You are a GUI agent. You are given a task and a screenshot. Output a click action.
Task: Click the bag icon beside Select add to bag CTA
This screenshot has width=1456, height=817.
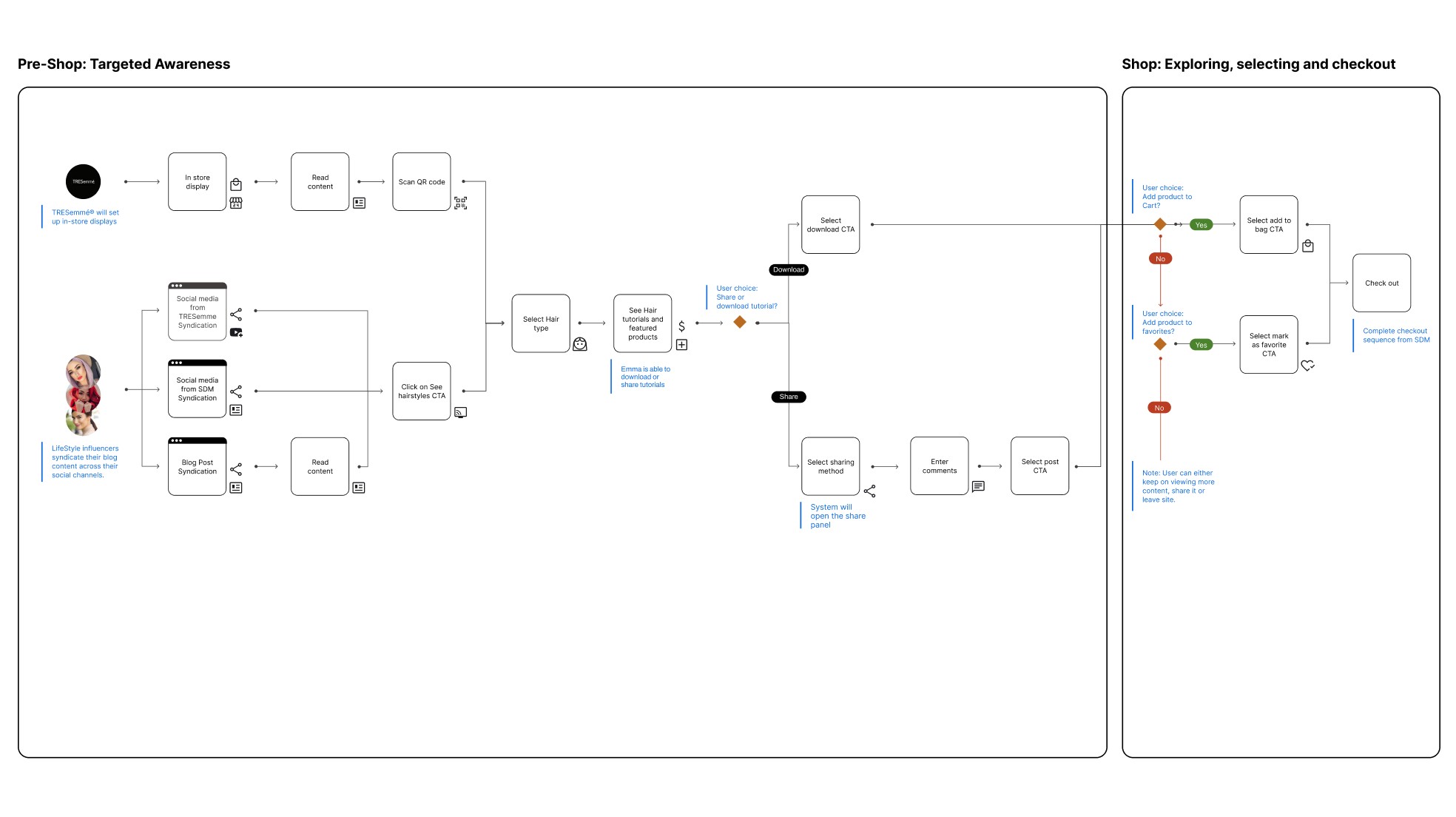[1308, 246]
